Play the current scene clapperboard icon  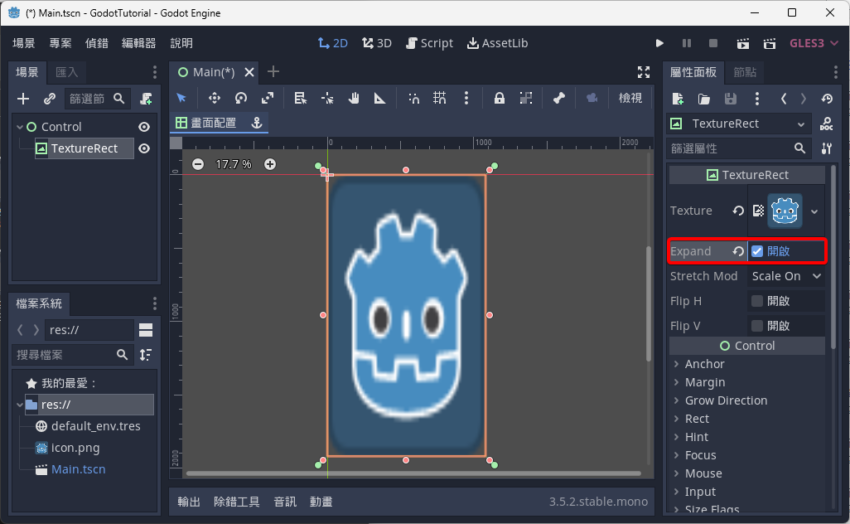click(743, 43)
